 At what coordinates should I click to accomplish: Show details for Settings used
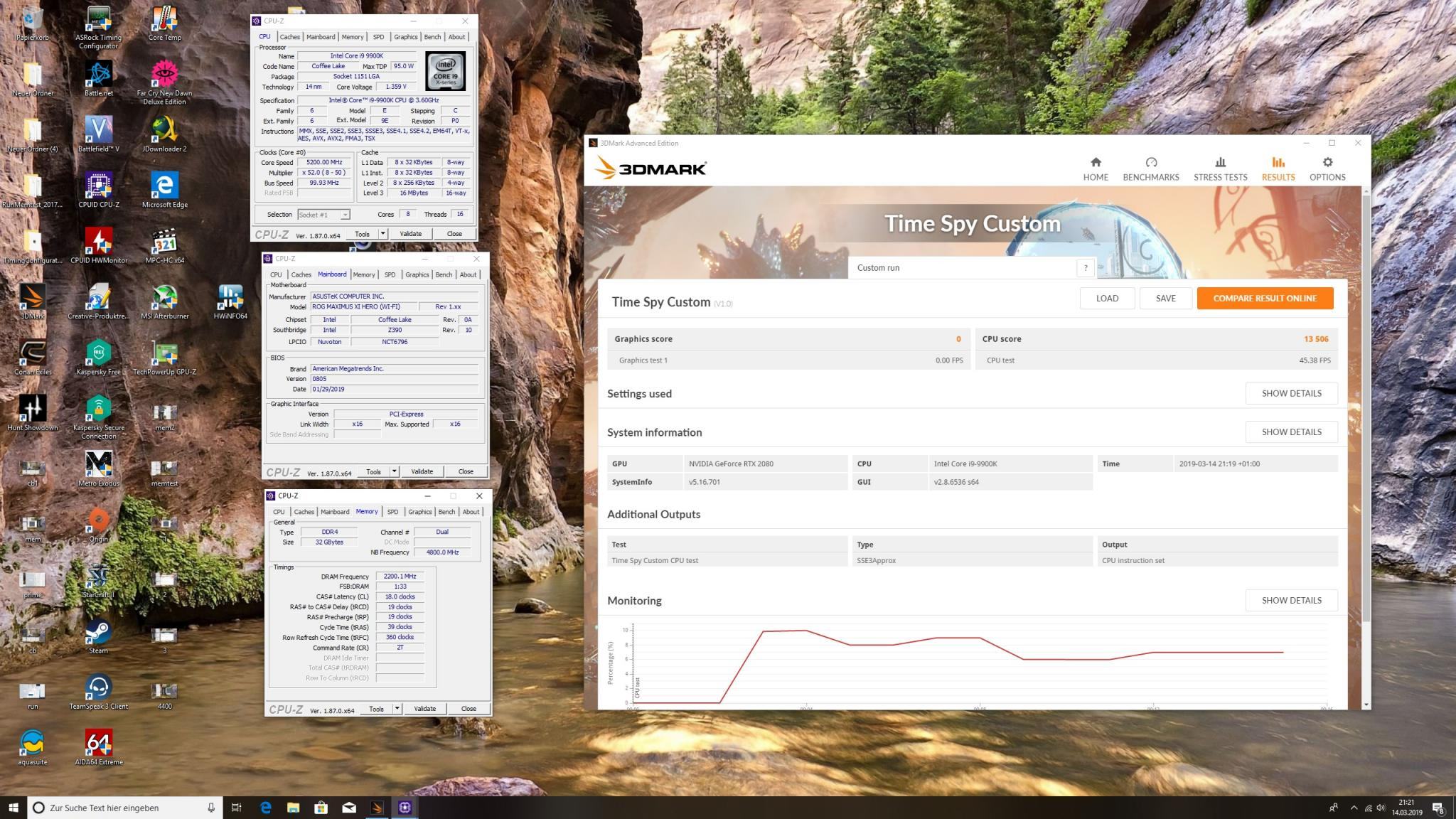click(x=1291, y=393)
